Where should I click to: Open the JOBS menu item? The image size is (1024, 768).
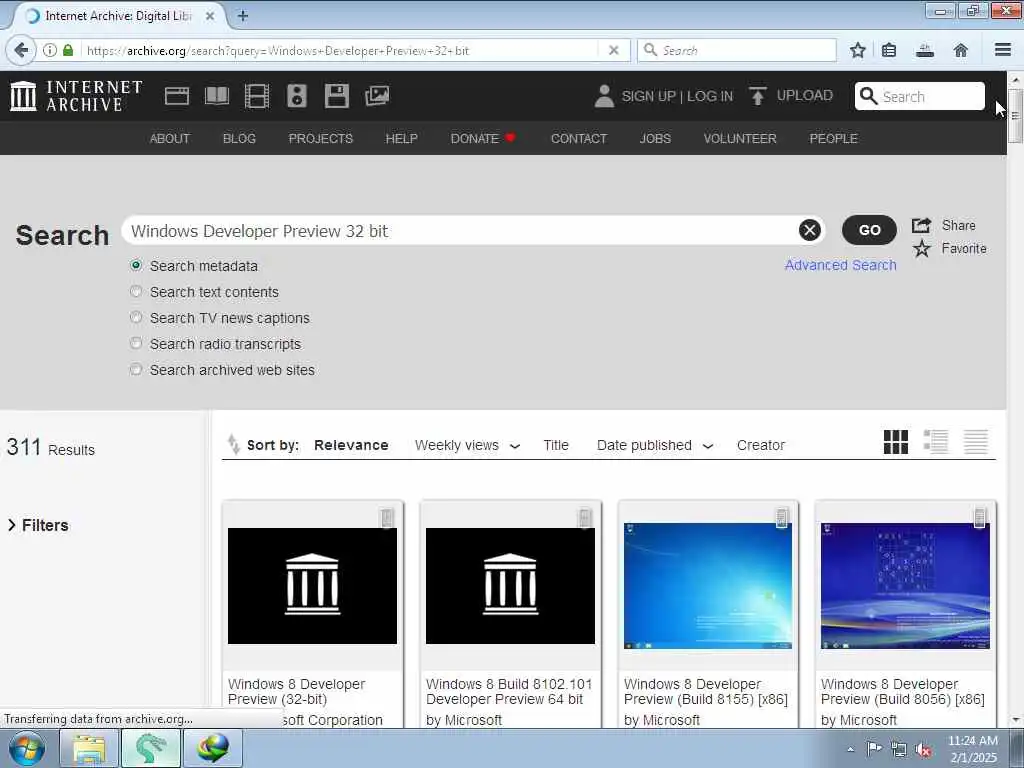(x=655, y=138)
